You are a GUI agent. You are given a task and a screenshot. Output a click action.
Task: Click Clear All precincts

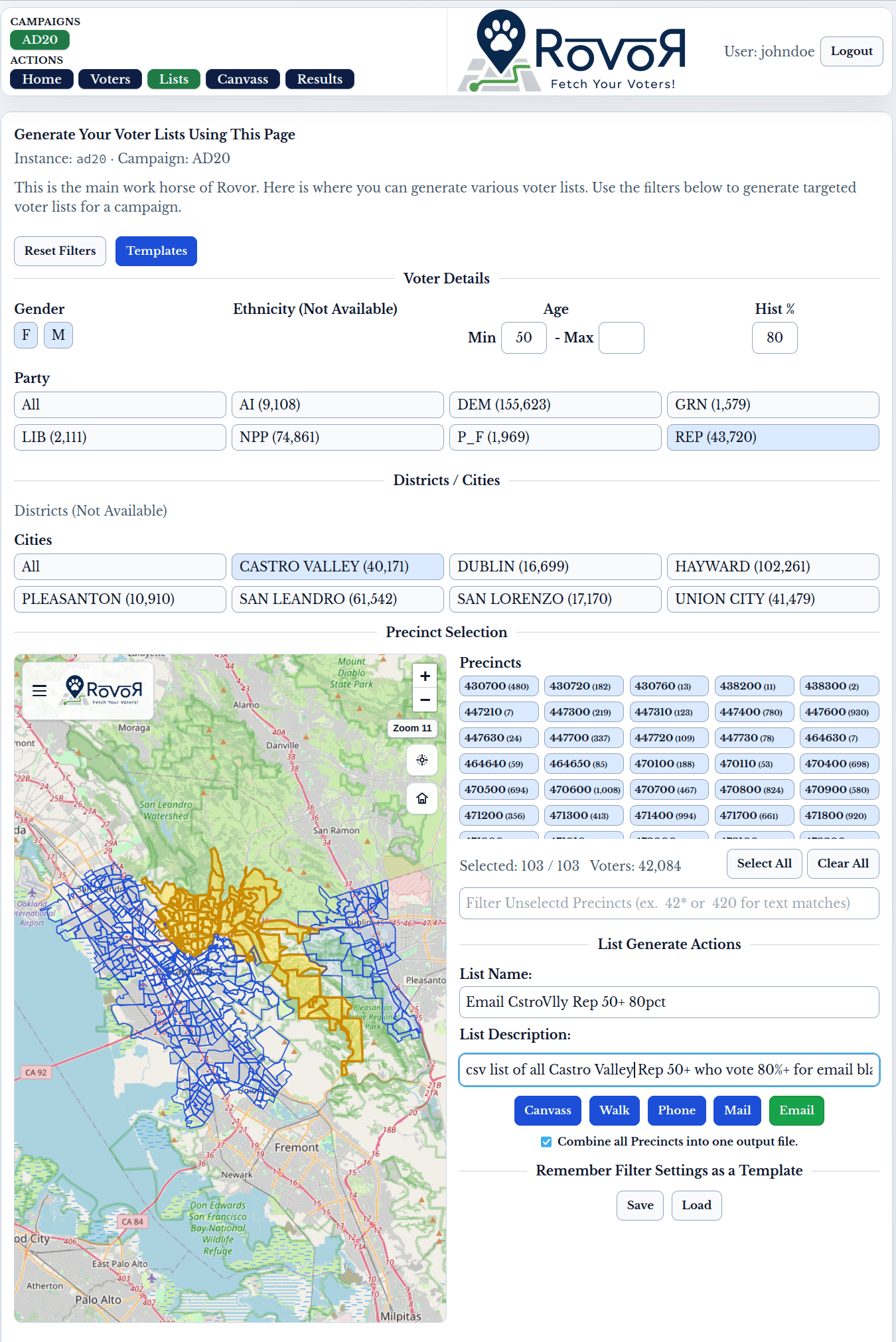[x=843, y=863]
